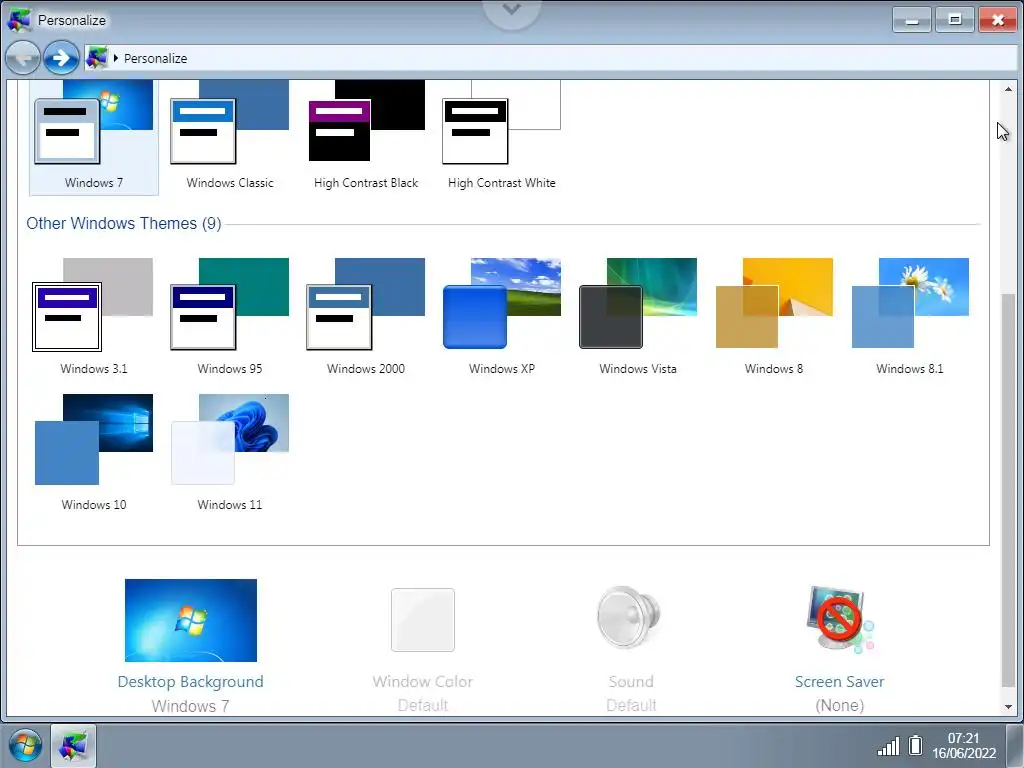Pick the Windows 2000 theme icon
The width and height of the screenshot is (1024, 768).
click(x=366, y=305)
